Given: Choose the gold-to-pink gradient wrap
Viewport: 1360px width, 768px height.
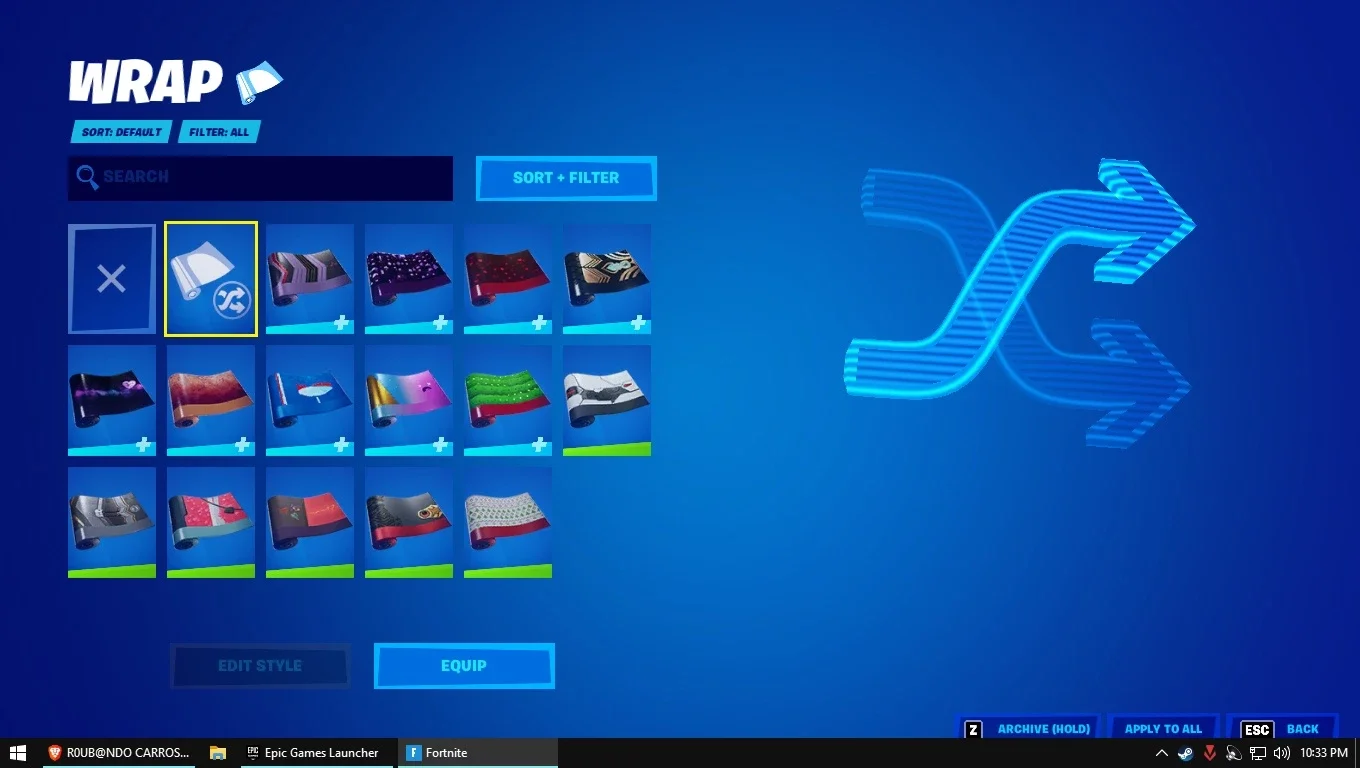Looking at the screenshot, I should point(409,401).
